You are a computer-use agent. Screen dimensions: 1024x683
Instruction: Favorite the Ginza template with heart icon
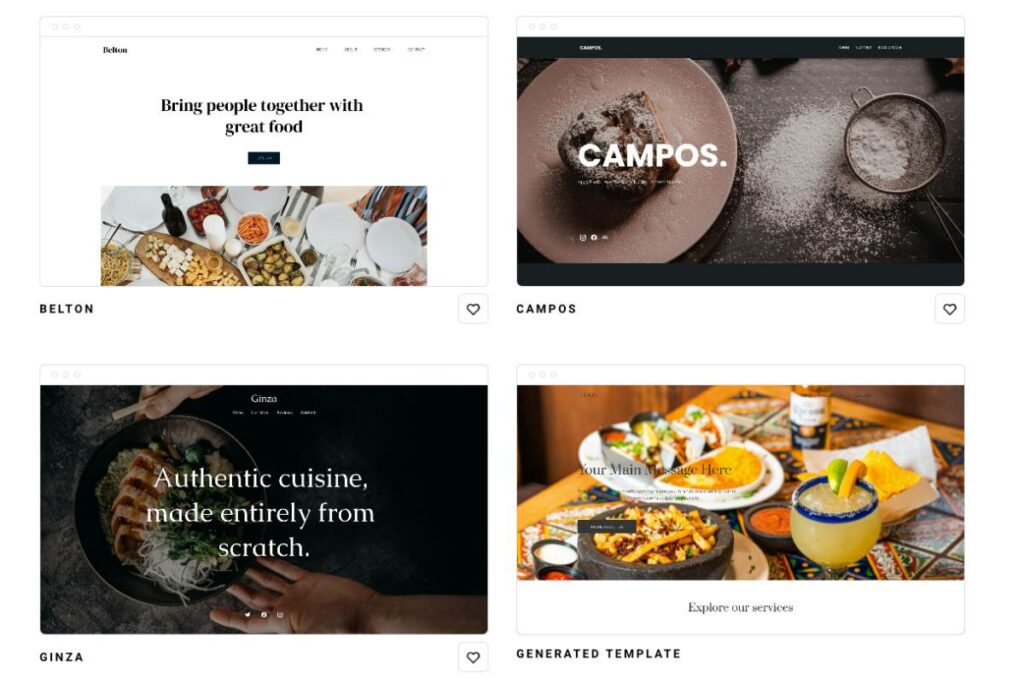coord(473,657)
